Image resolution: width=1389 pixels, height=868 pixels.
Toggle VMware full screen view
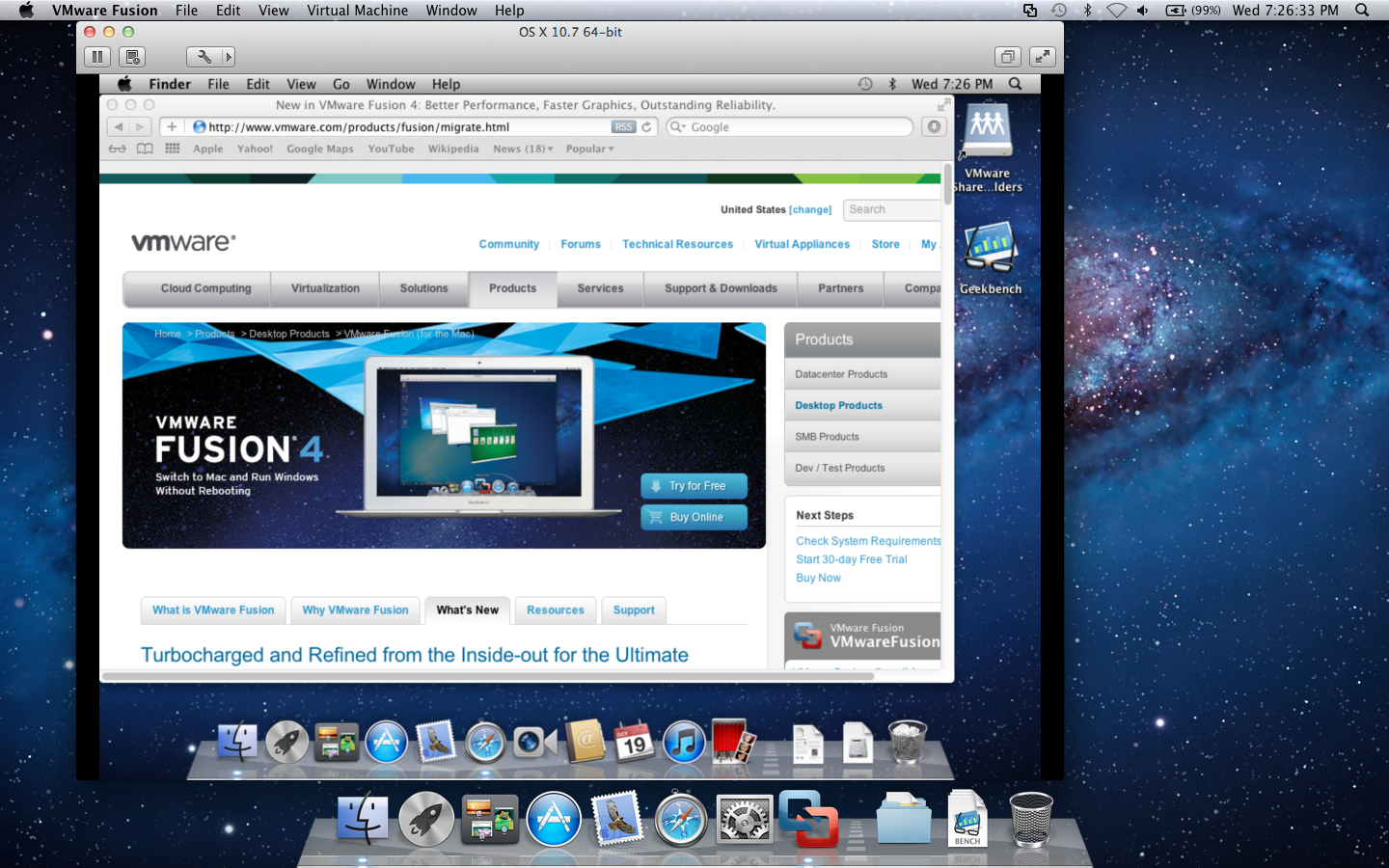(1042, 57)
